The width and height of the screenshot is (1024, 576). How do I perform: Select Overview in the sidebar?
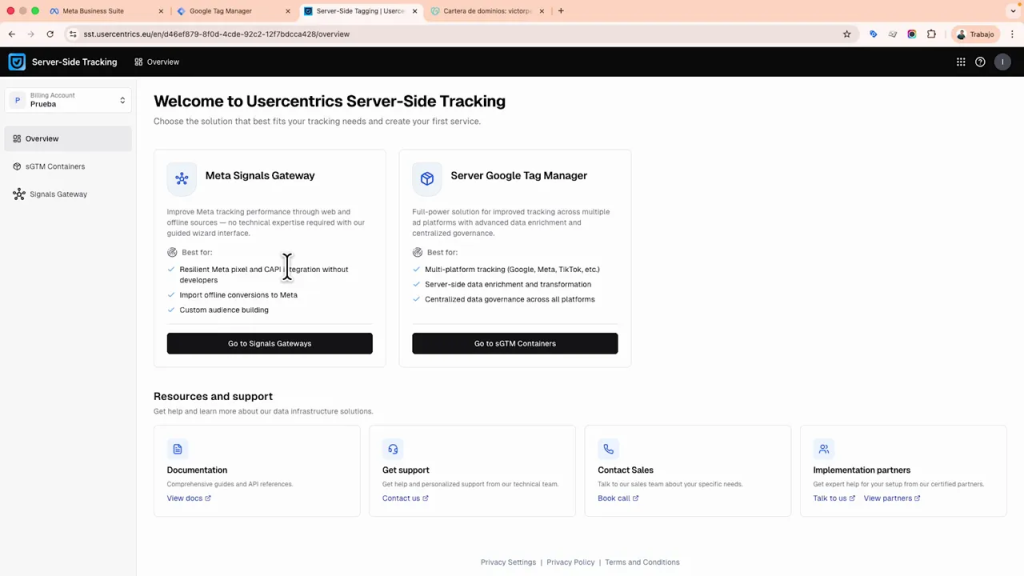click(68, 138)
